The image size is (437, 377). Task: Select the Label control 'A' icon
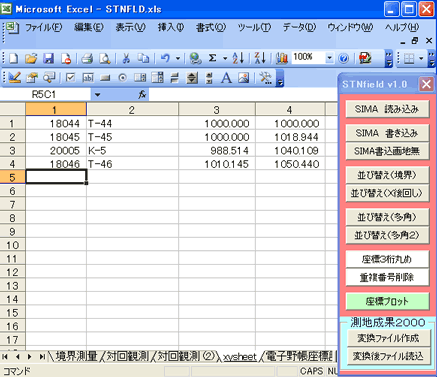[226, 78]
